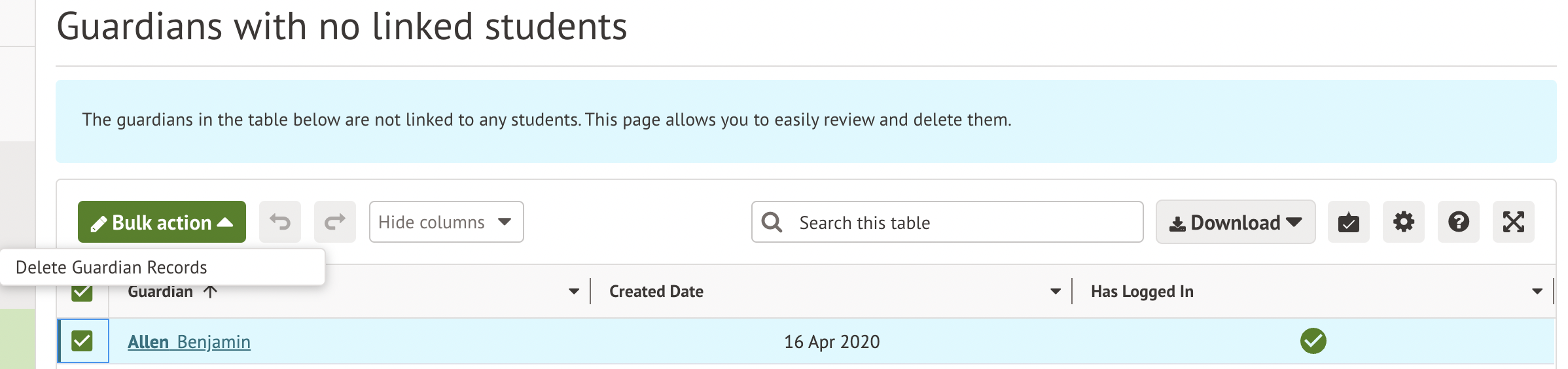Open the Hide columns dropdown
Viewport: 1568px width, 369px height.
[446, 222]
